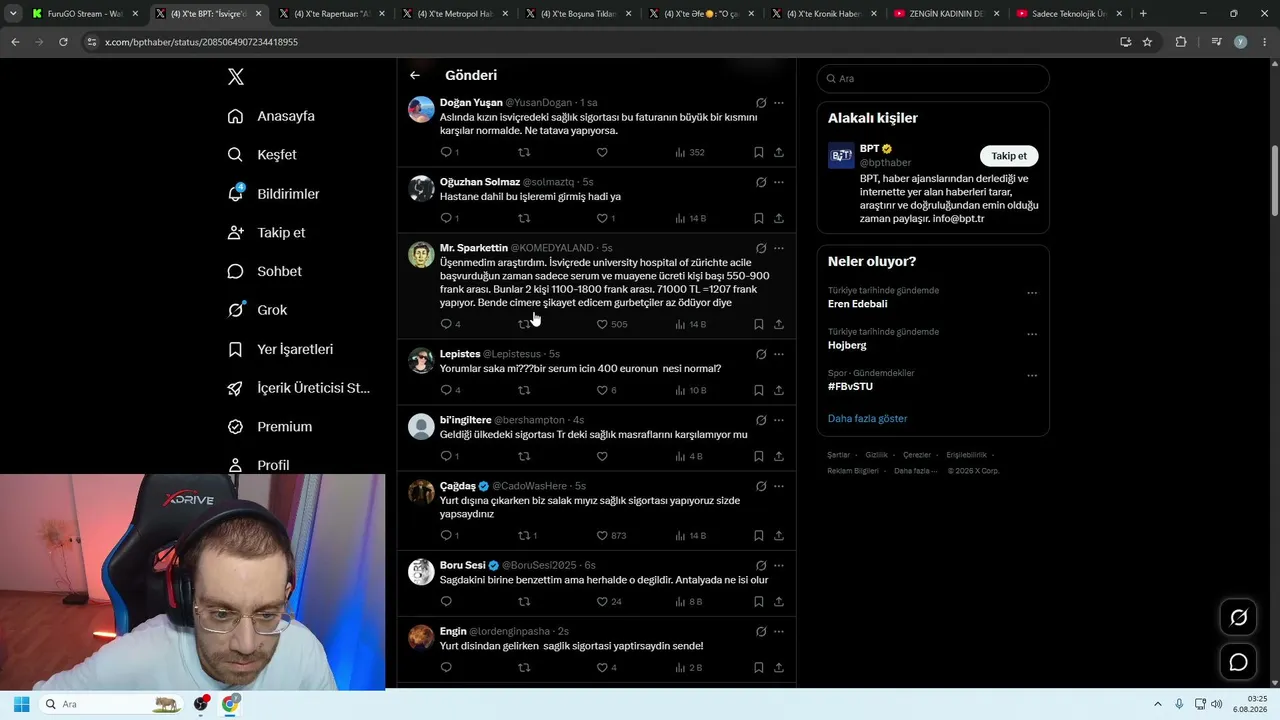
Task: Reply to bi'ingiltere's post
Action: pyautogui.click(x=446, y=456)
